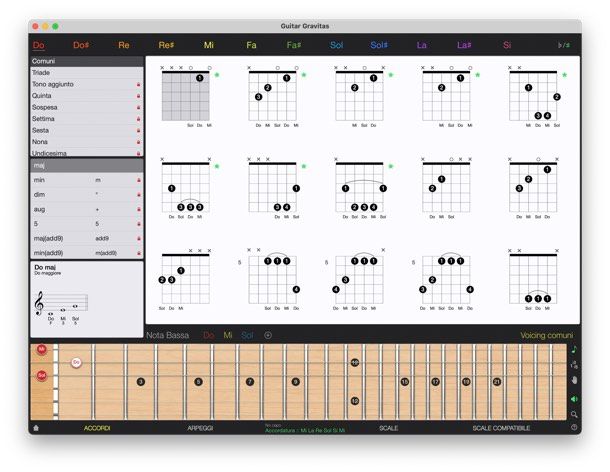Set bass note to Mi
This screenshot has width=610, height=472.
click(x=228, y=335)
